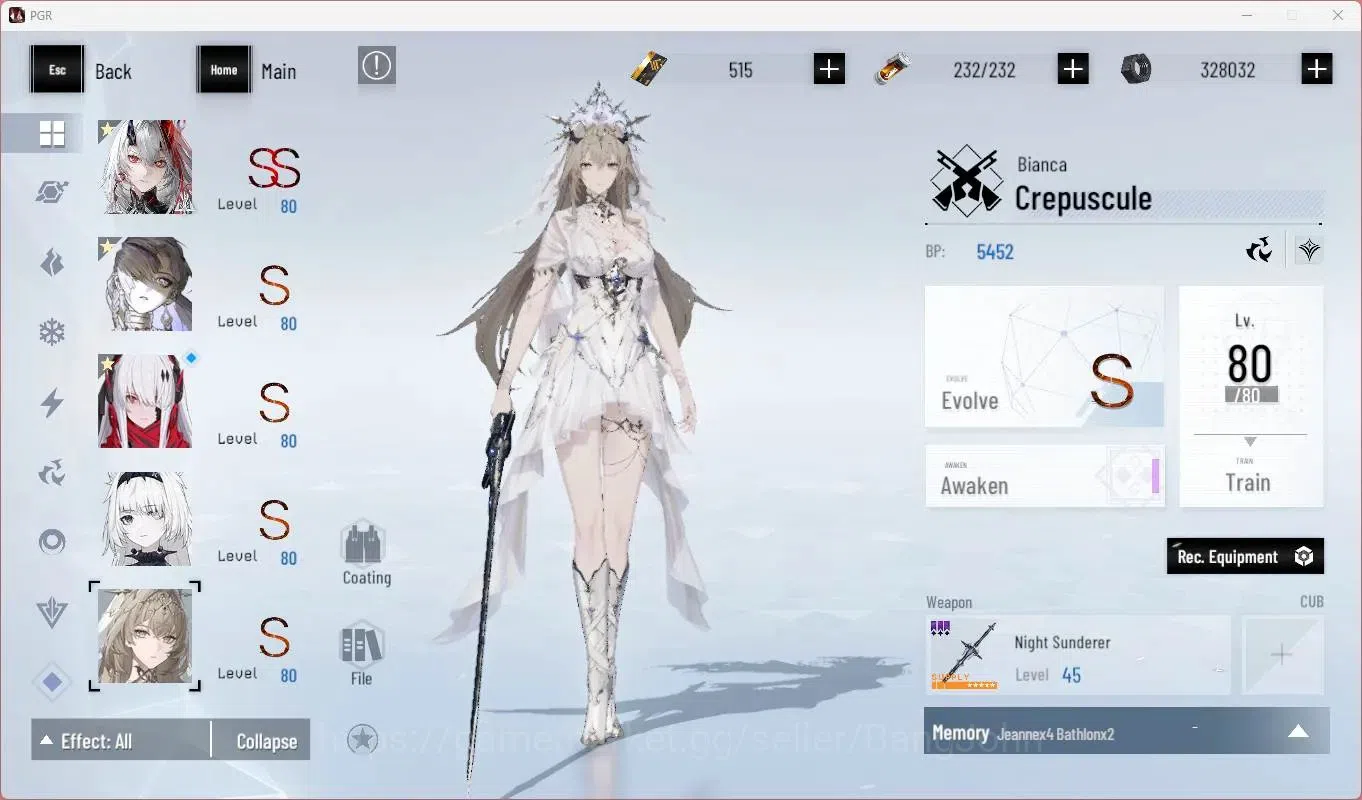Viewport: 1362px width, 800px height.
Task: Select white-haired character with red scarf
Action: click(x=146, y=401)
